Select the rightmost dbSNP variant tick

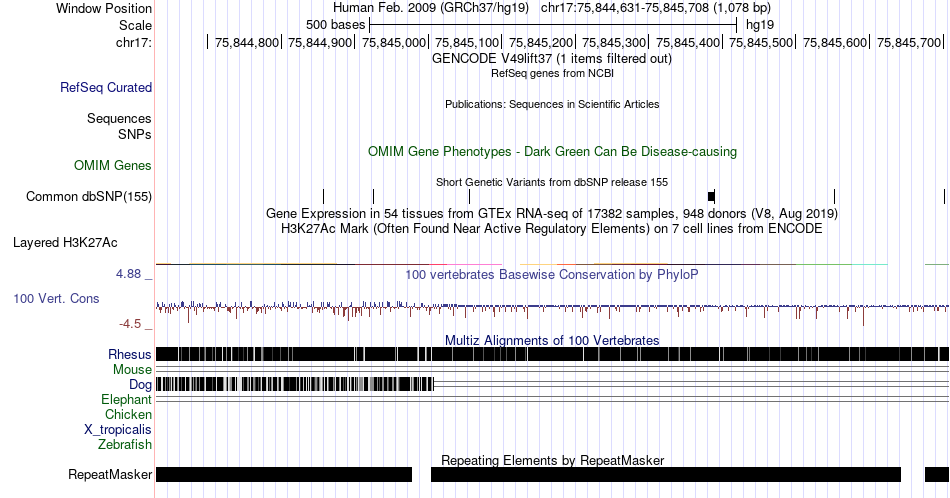click(x=945, y=196)
